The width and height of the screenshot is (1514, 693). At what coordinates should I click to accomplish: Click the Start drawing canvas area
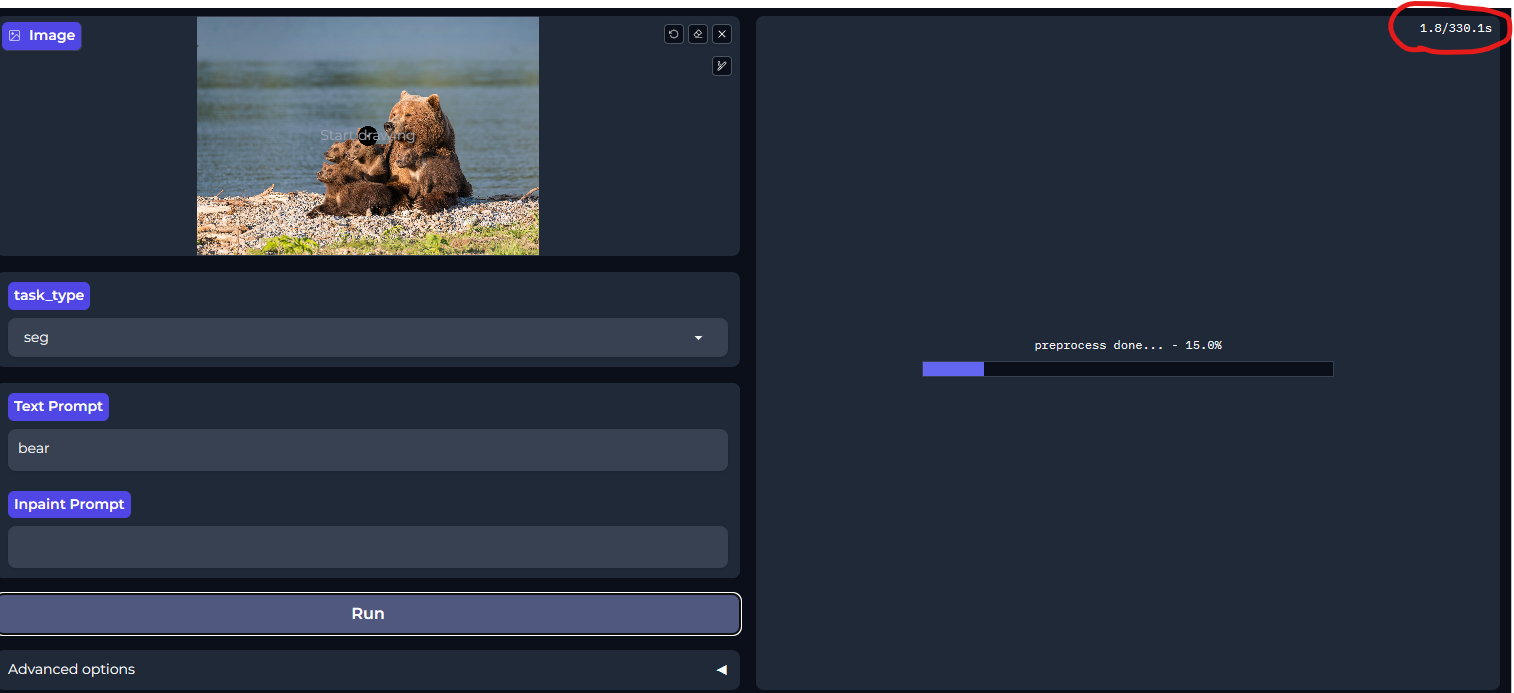[x=368, y=135]
